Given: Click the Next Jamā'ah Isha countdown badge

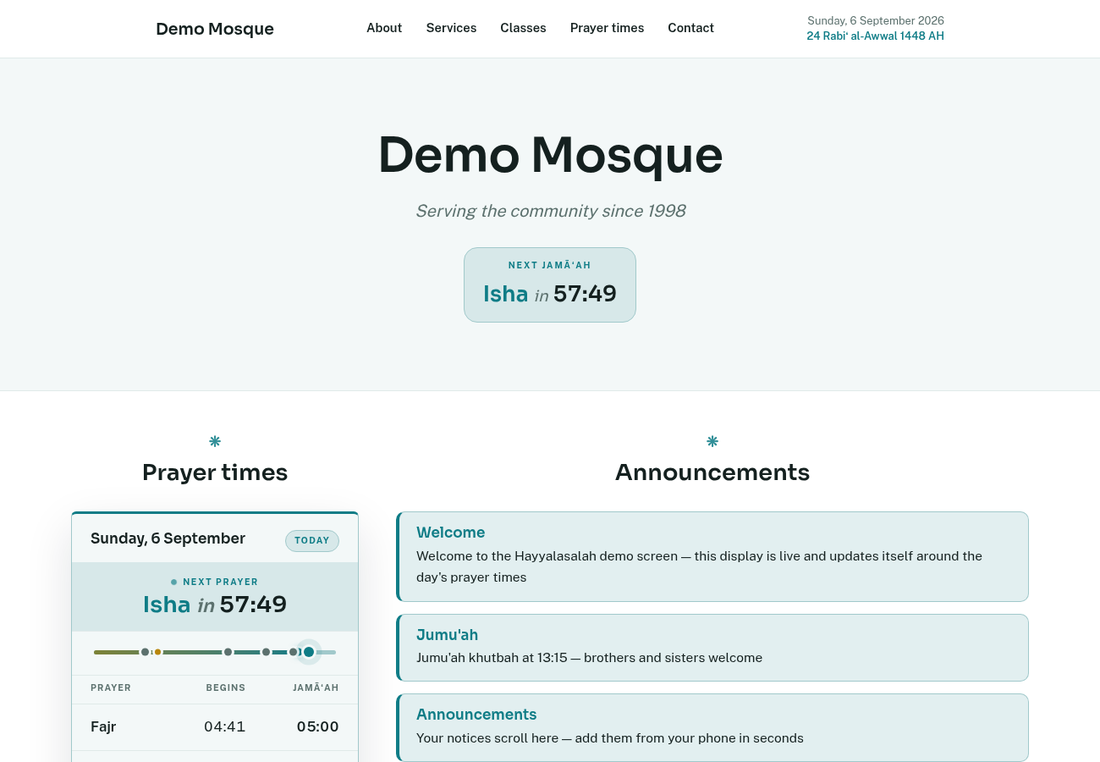Looking at the screenshot, I should coord(550,285).
